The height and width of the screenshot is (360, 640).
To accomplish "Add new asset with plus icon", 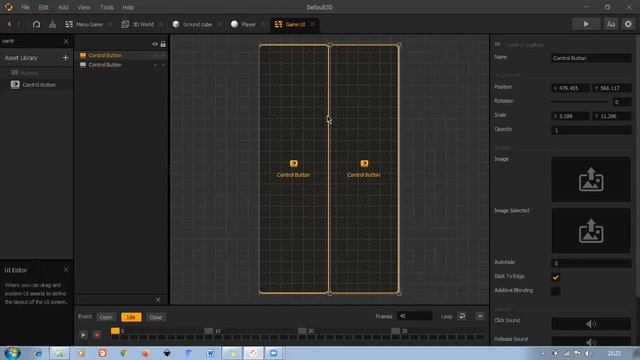I will [x=65, y=58].
